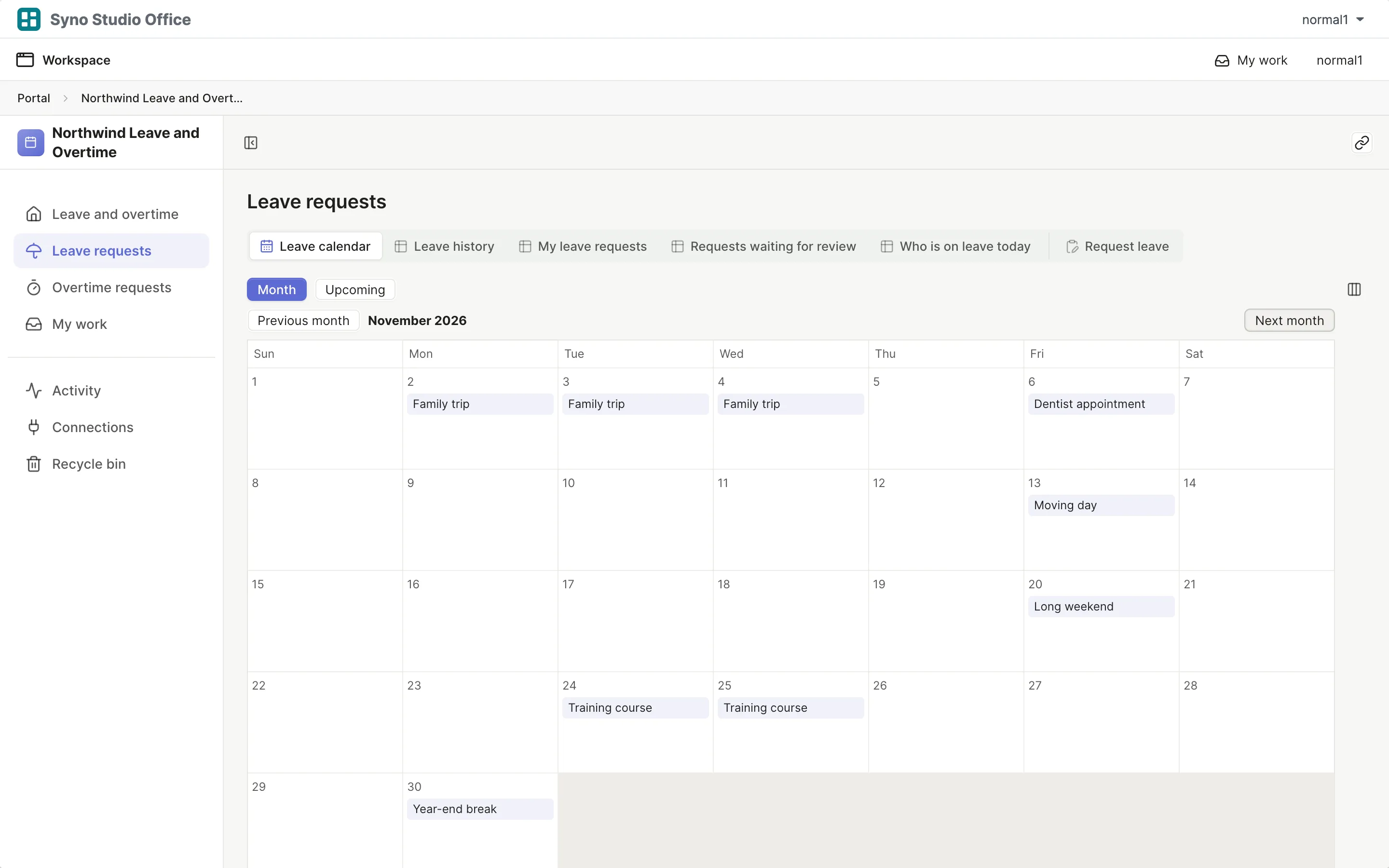Open the Who is on leave today tab
The image size is (1389, 868).
(955, 246)
